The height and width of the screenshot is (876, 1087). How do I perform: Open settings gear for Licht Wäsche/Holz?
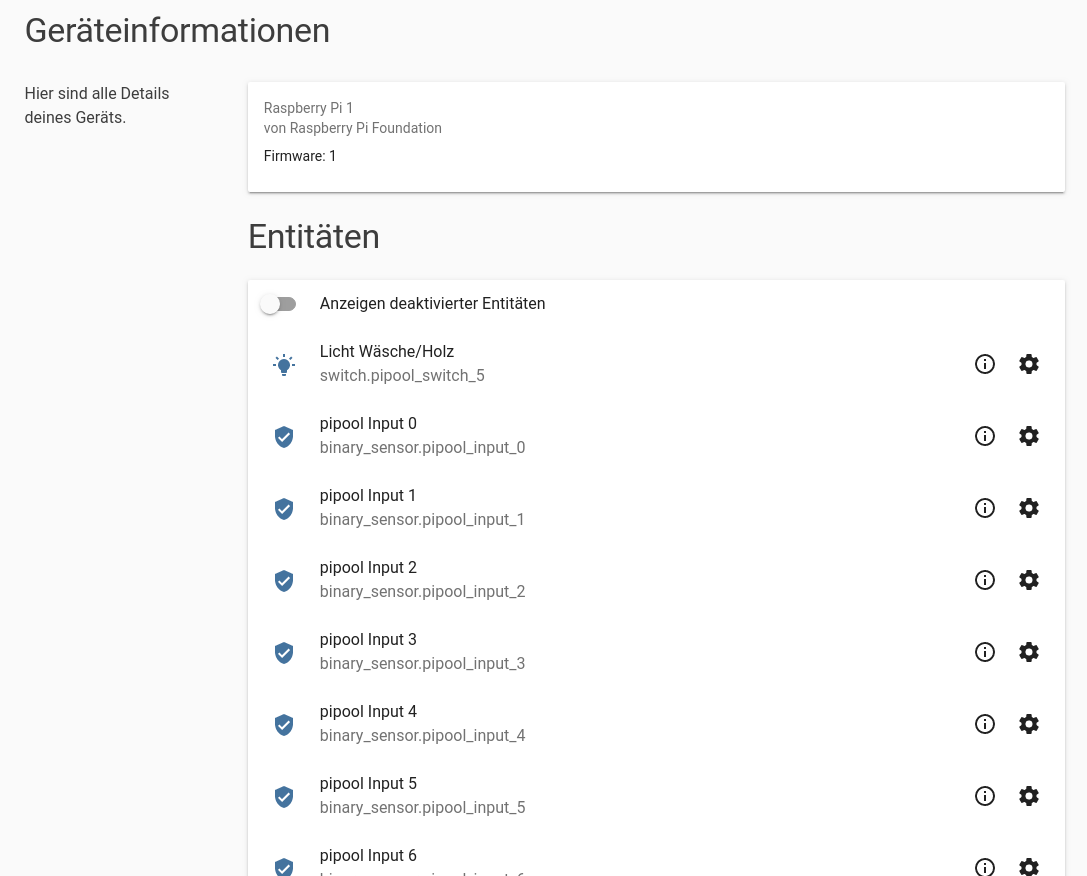(x=1029, y=364)
